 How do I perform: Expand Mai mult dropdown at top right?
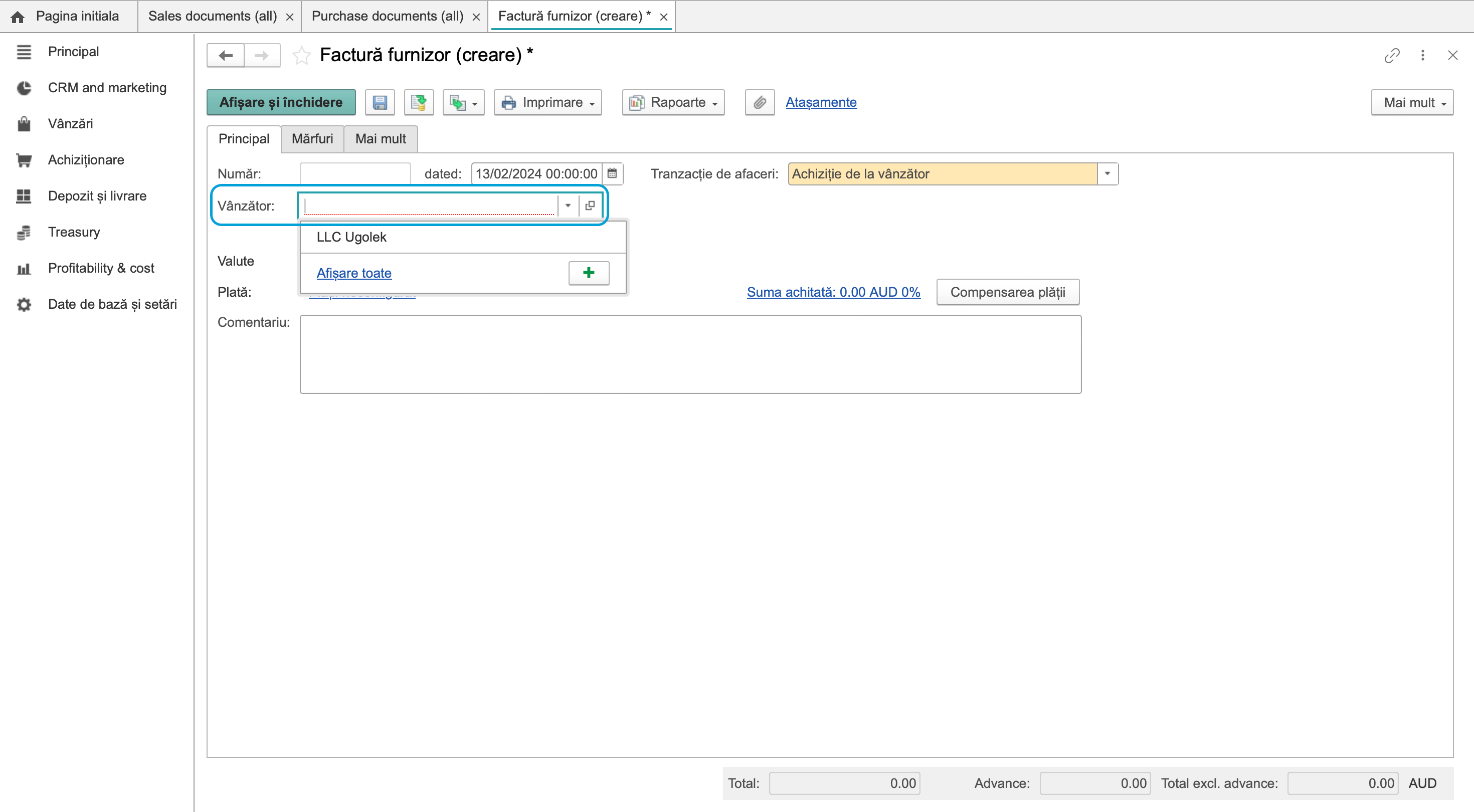click(x=1412, y=102)
